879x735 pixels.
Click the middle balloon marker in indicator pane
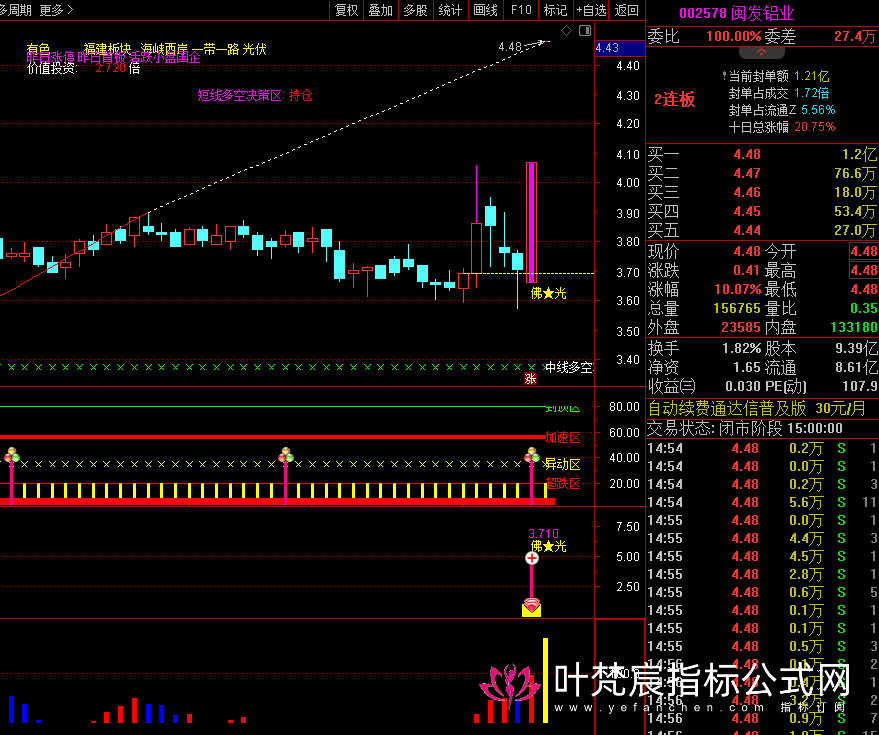pos(286,455)
